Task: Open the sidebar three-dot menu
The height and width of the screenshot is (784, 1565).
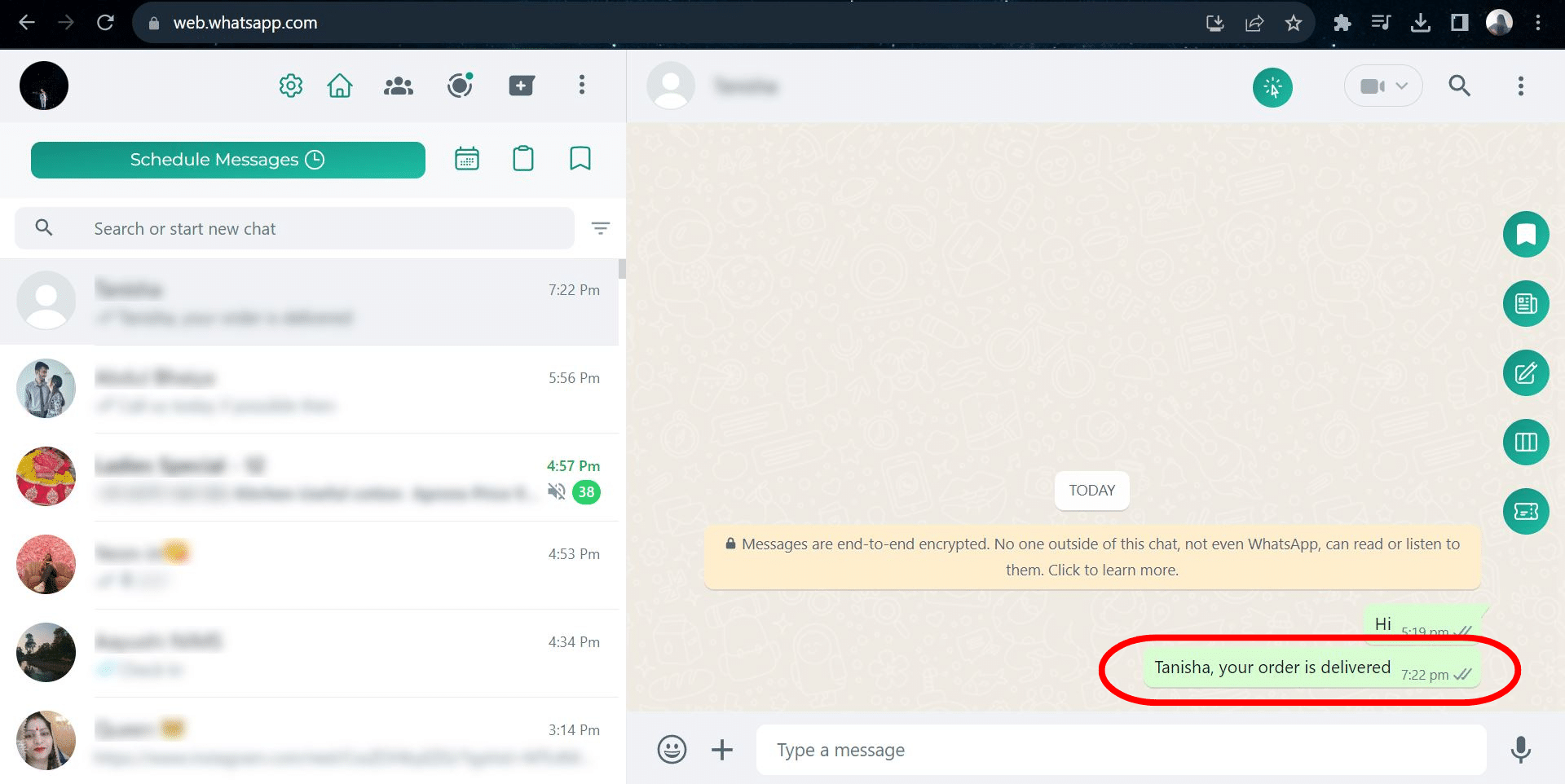Action: pos(581,86)
